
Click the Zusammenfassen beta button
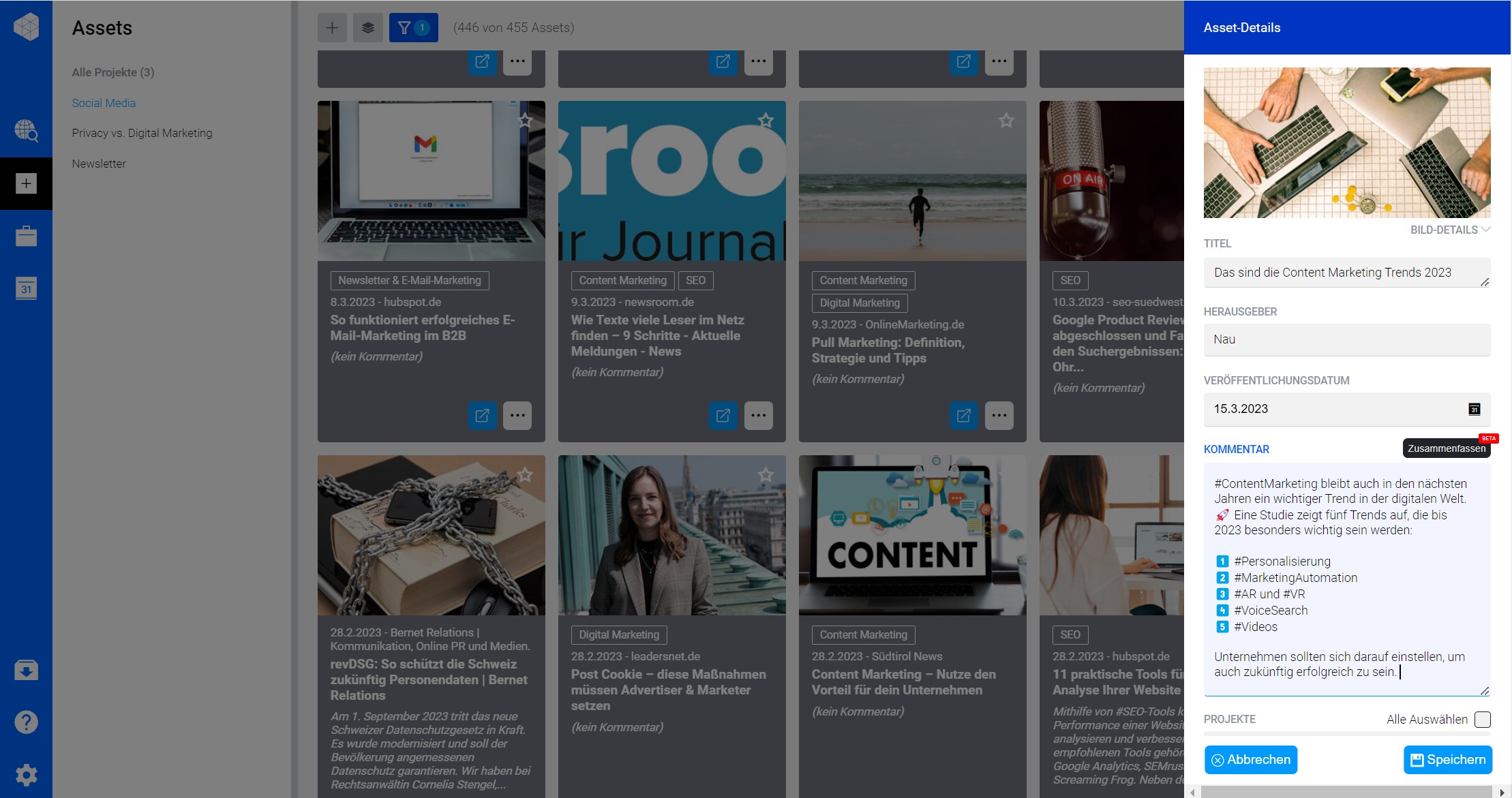[x=1447, y=448]
